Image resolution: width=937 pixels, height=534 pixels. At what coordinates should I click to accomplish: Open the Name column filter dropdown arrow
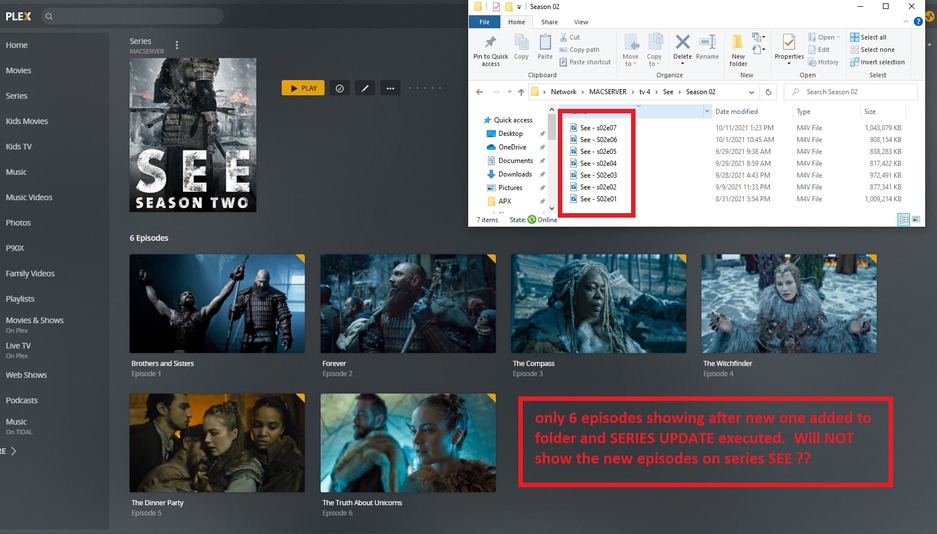click(707, 111)
